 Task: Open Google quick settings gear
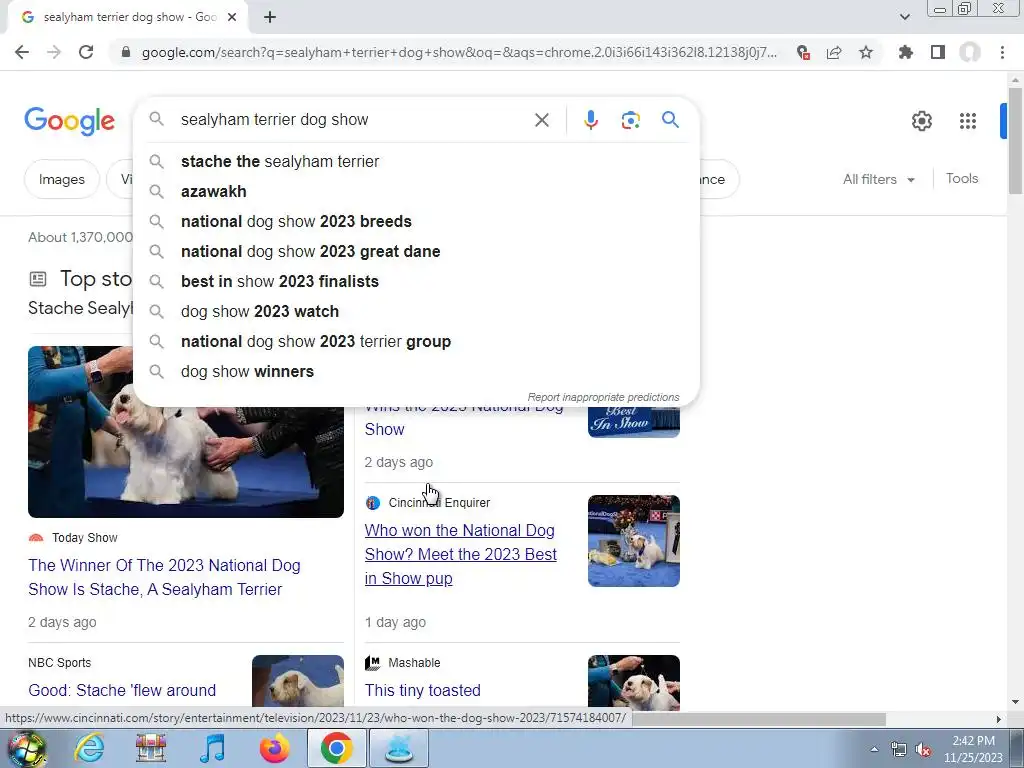point(921,121)
